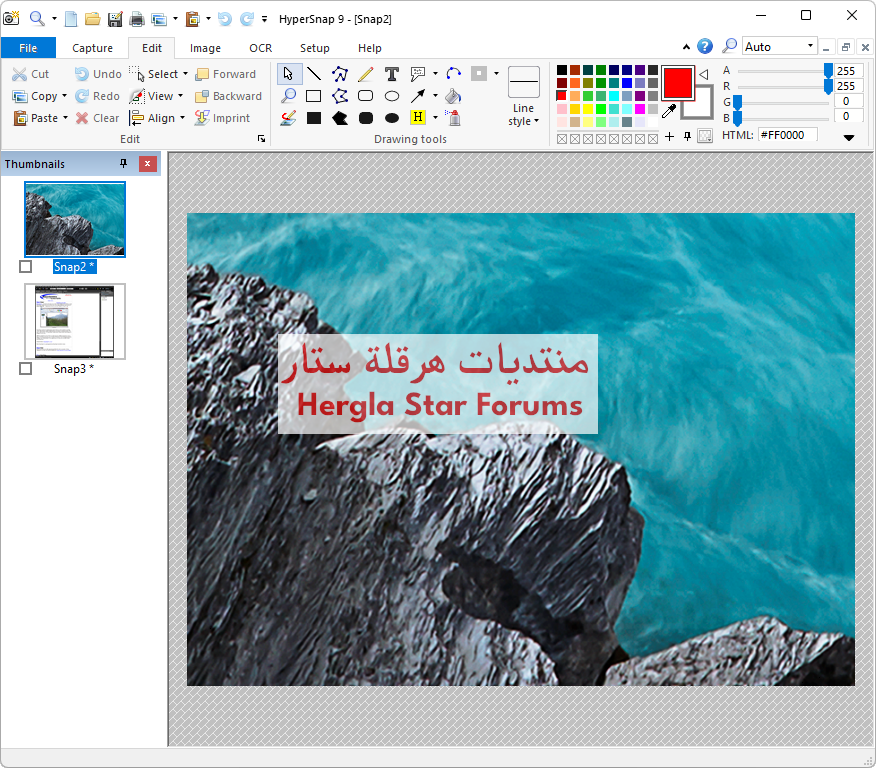
Task: Choose the eraser tool
Action: pos(289,118)
